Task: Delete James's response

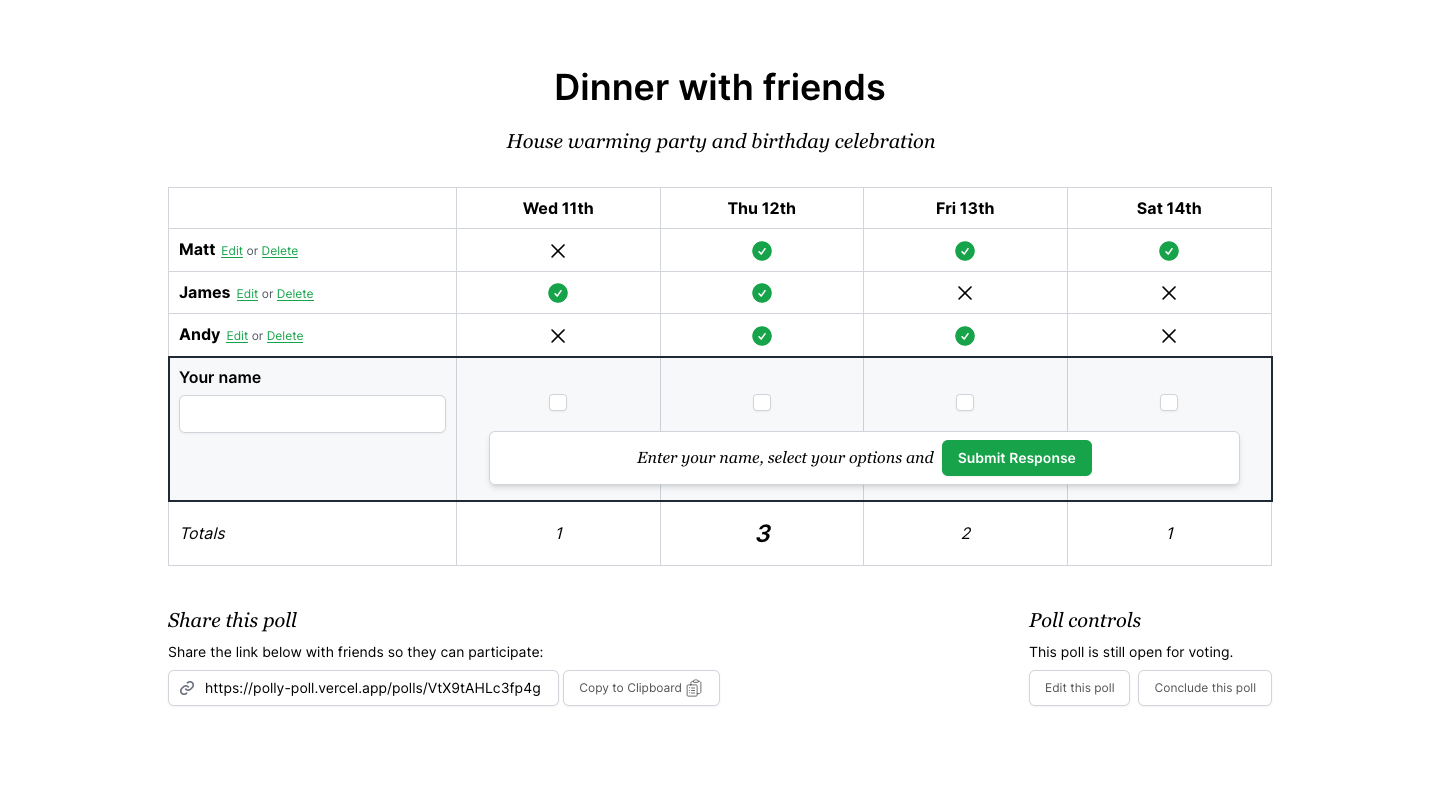Action: pos(295,294)
